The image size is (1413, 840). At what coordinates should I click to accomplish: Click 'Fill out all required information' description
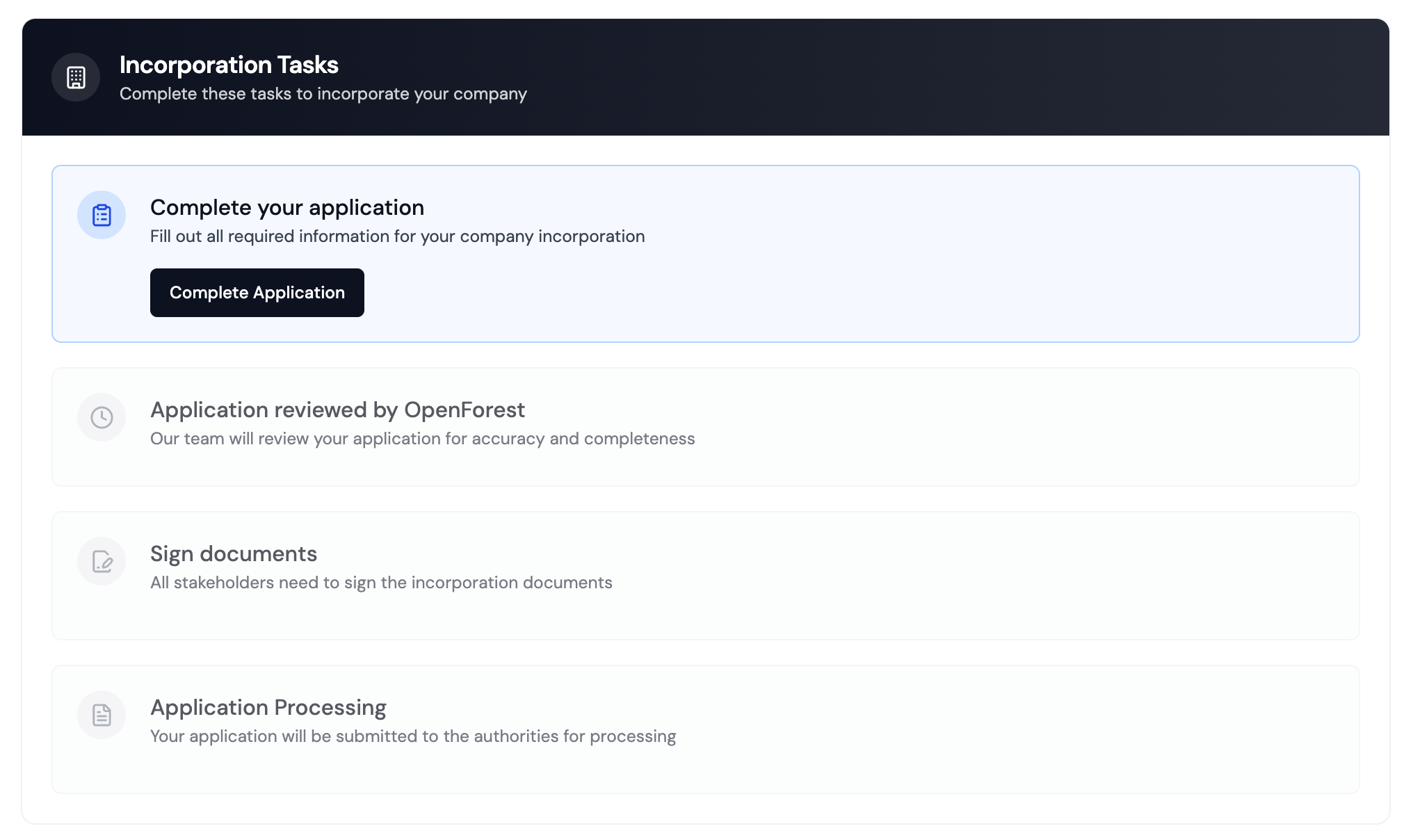398,236
